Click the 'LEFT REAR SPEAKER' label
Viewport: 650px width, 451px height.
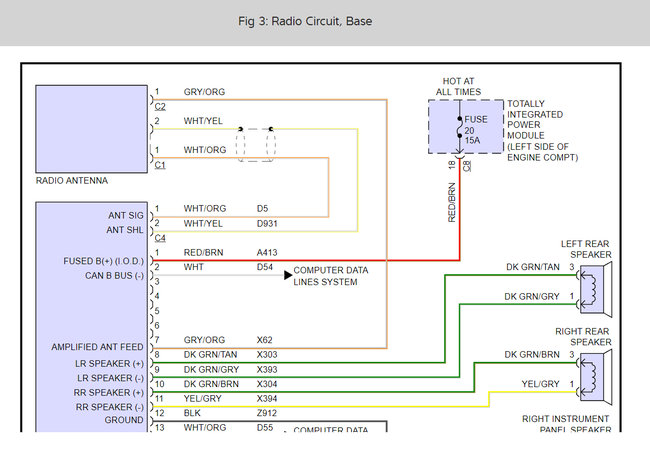(586, 249)
